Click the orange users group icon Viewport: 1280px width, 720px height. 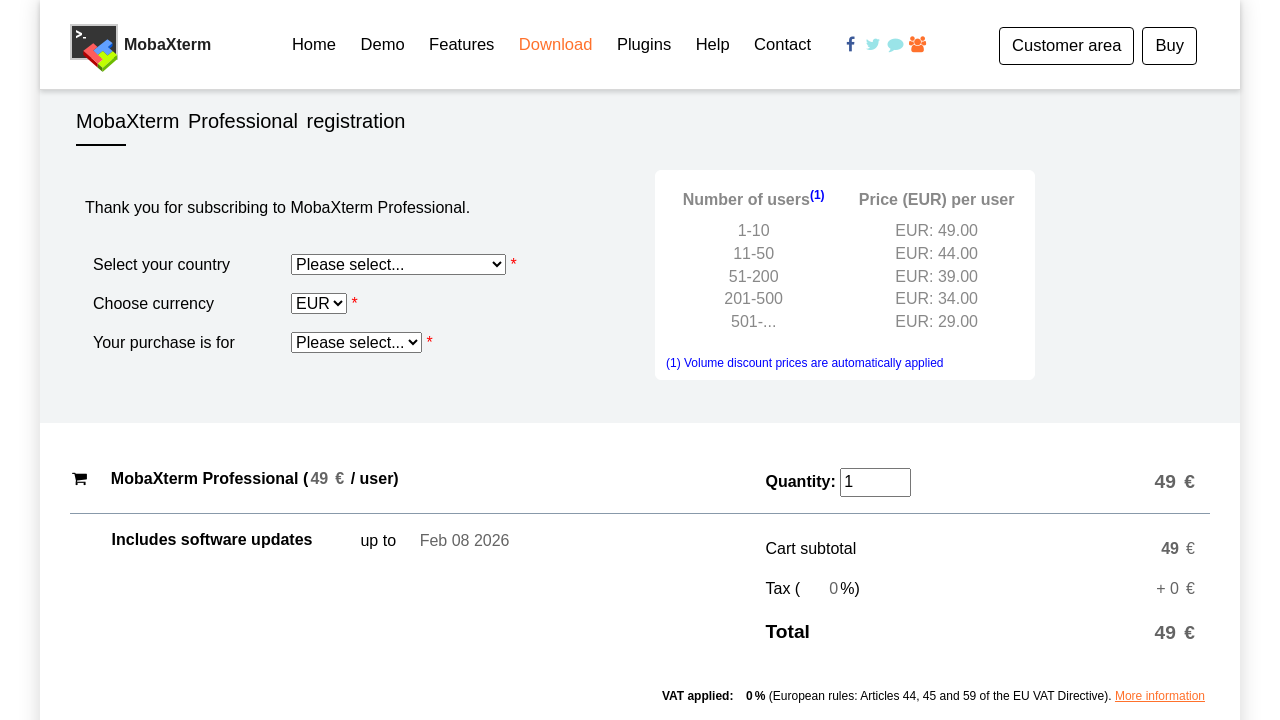917,44
